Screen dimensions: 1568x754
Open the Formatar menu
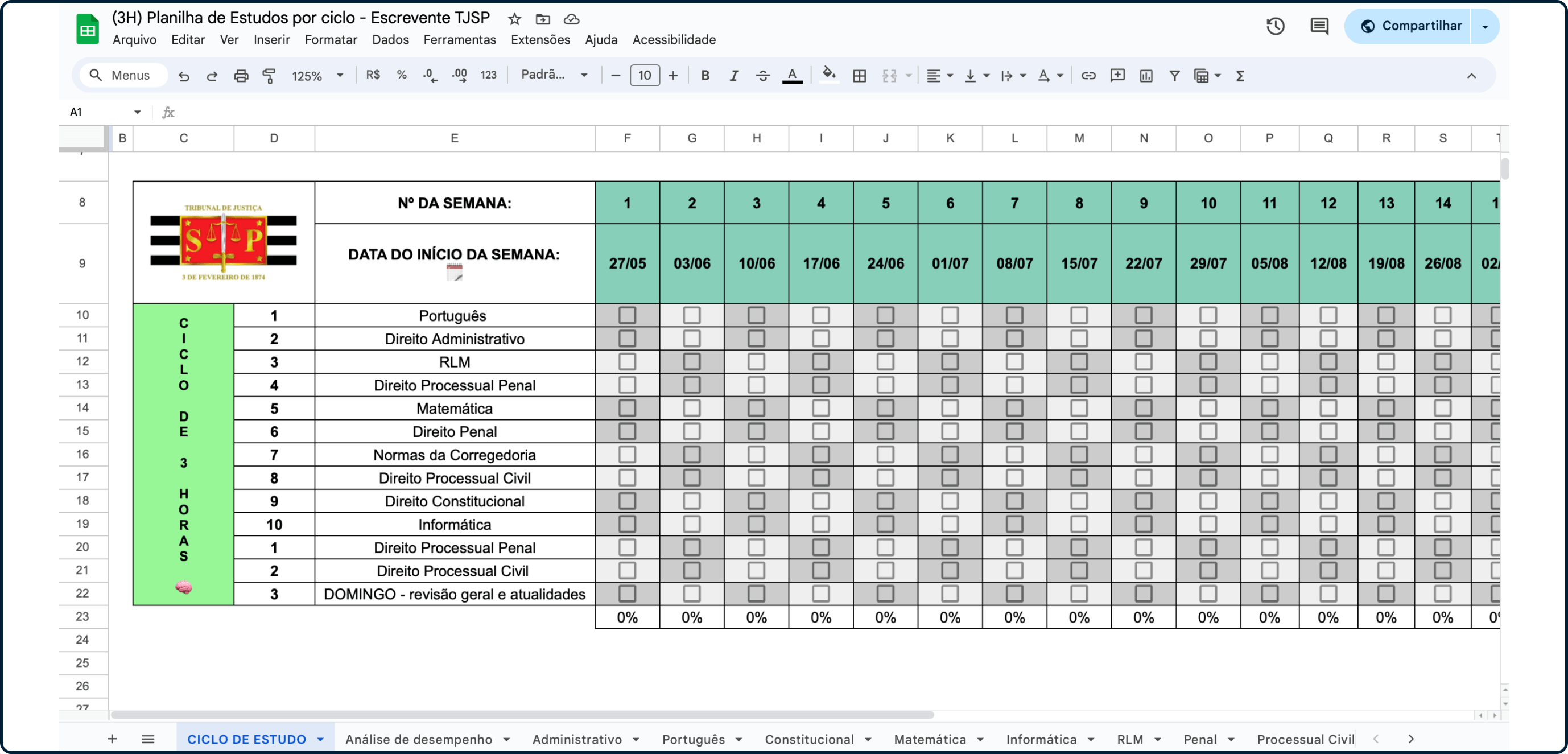point(331,40)
